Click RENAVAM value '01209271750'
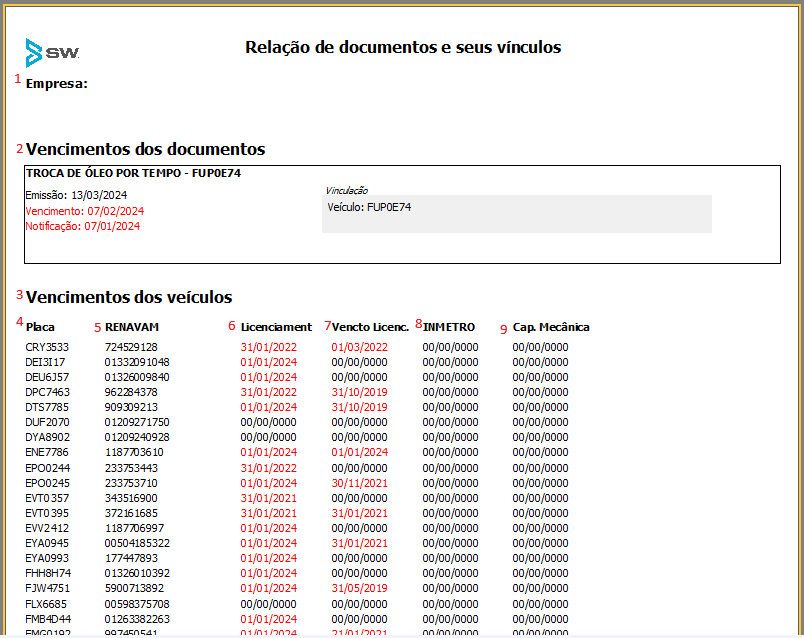Viewport: 804px width, 638px height. click(x=137, y=422)
